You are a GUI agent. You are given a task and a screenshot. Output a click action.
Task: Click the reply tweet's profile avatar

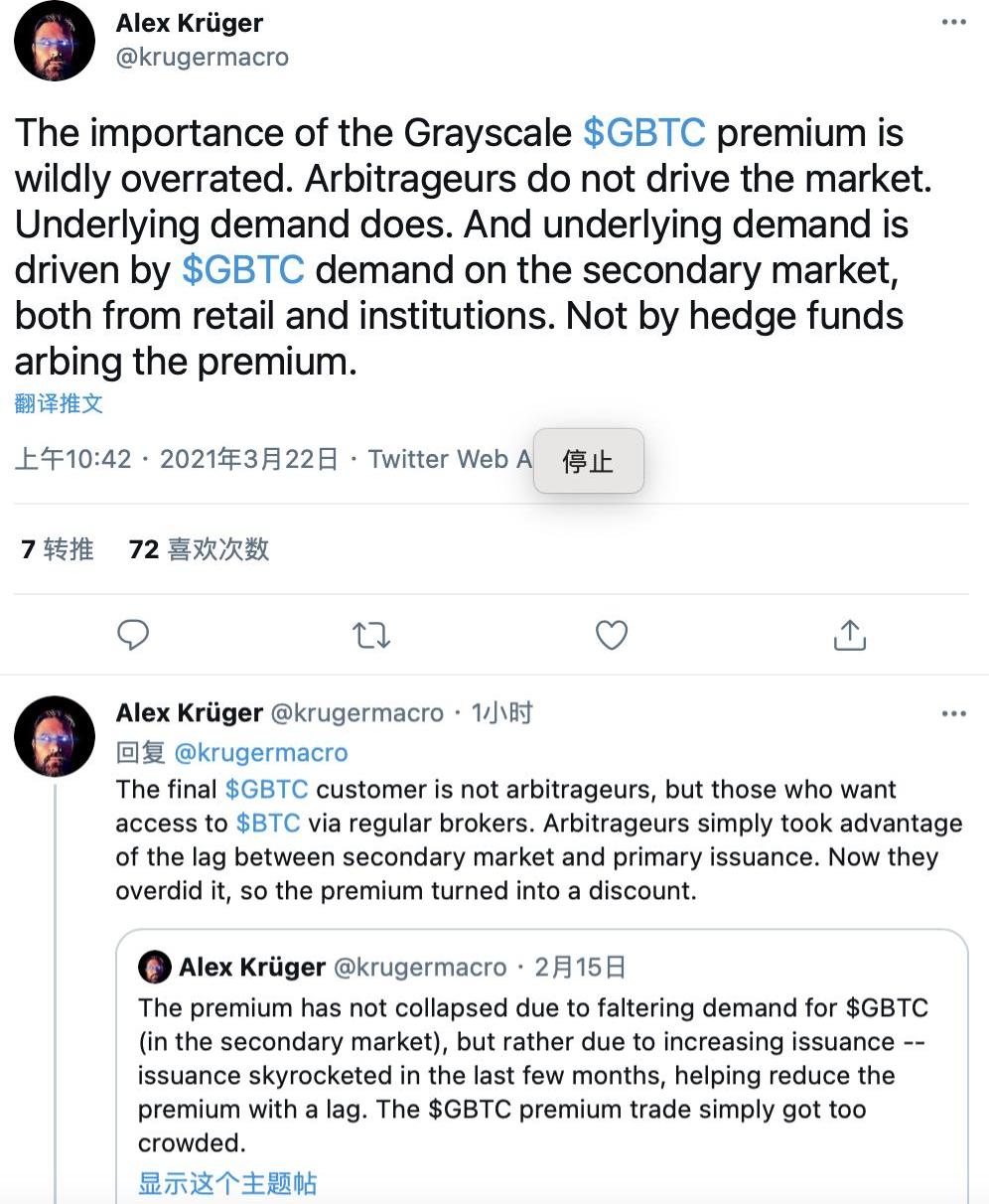click(55, 736)
